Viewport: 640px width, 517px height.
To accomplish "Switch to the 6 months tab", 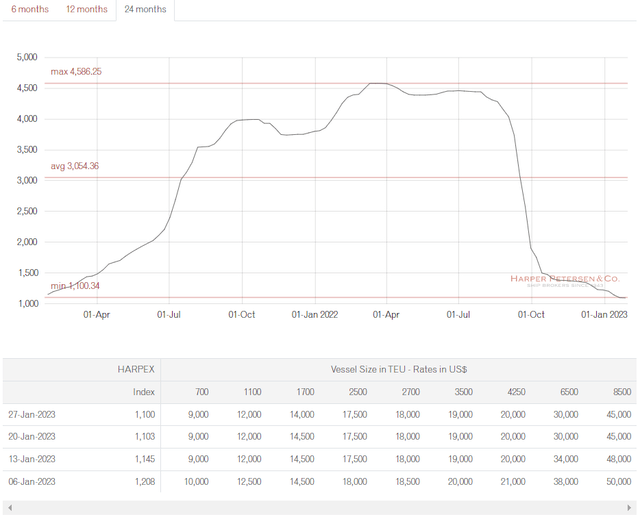I will (32, 9).
